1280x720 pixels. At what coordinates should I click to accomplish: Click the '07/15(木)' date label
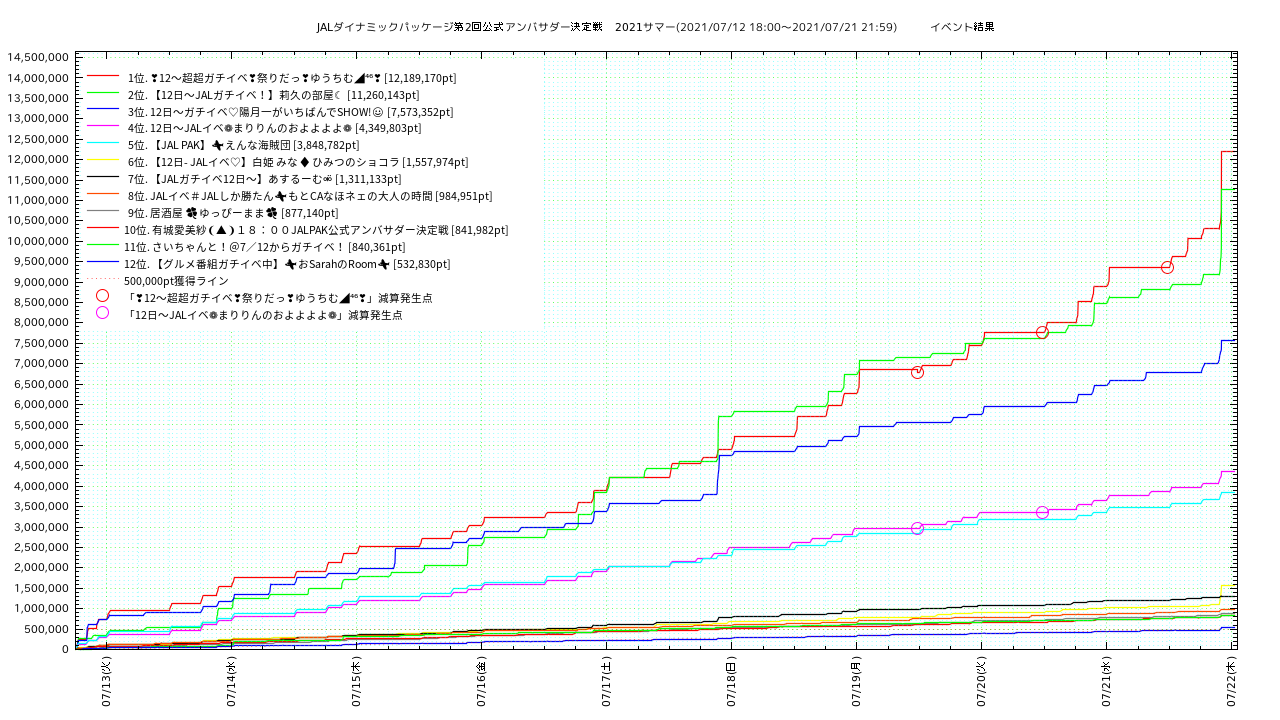(357, 683)
